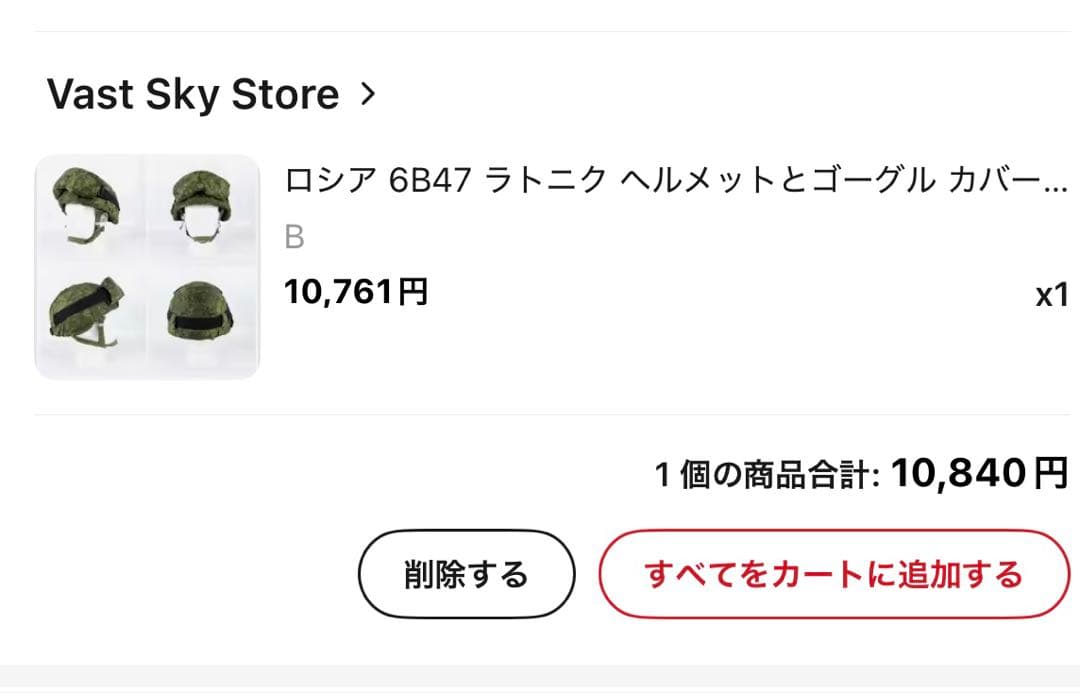Tap the 1個の商品合計 label
The width and height of the screenshot is (1080, 693).
[x=767, y=475]
